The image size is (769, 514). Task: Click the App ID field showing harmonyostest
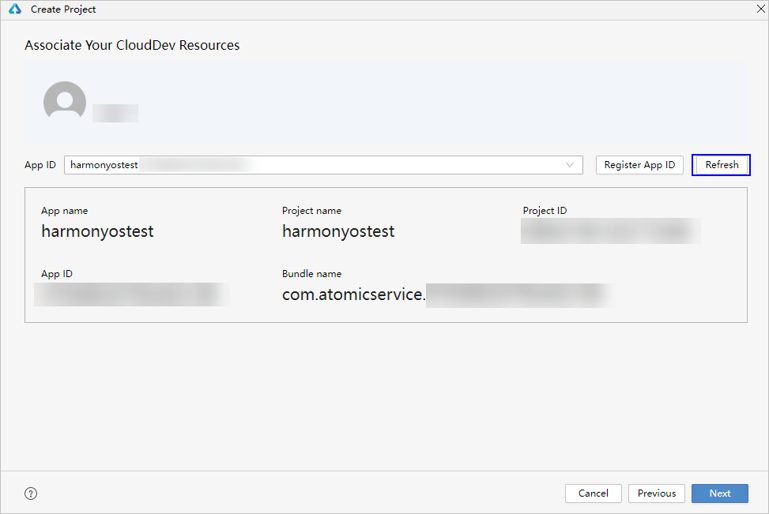pyautogui.click(x=323, y=165)
